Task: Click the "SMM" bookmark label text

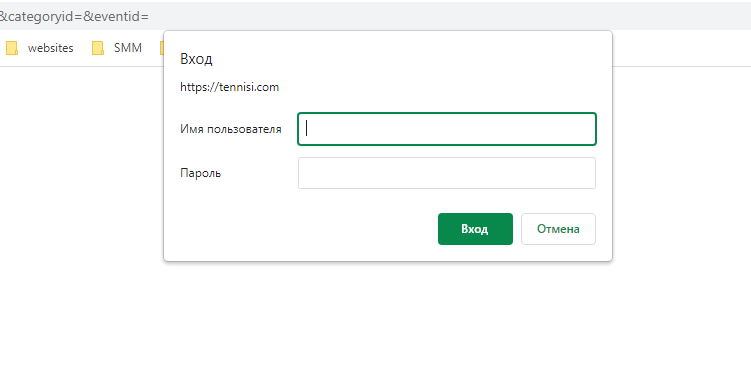Action: click(128, 48)
